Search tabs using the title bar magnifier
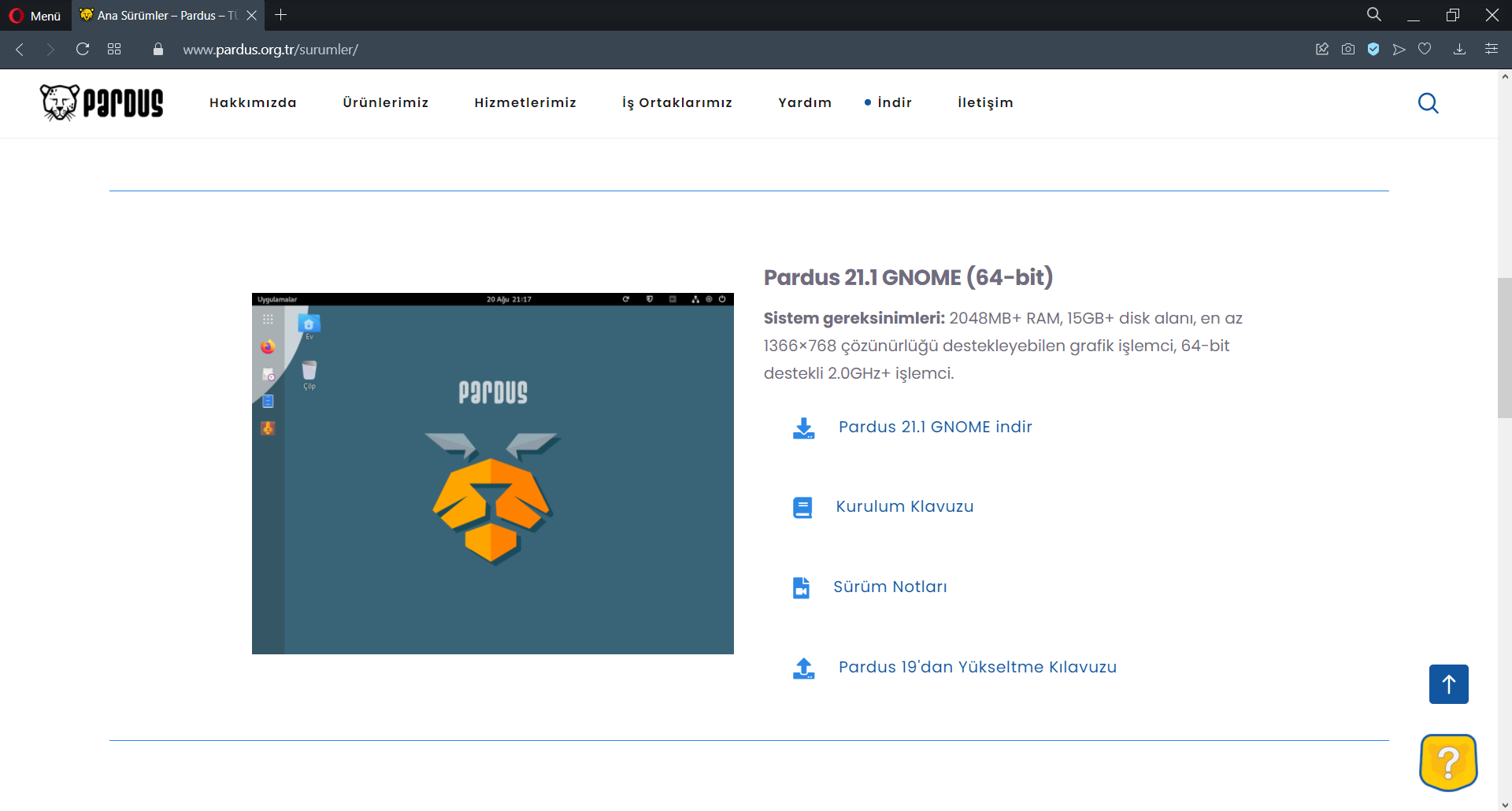 click(x=1373, y=14)
